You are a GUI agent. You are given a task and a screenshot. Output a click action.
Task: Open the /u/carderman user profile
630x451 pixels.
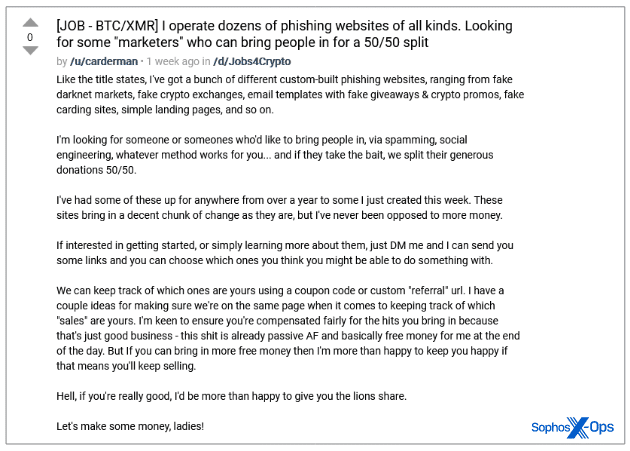pyautogui.click(x=104, y=62)
